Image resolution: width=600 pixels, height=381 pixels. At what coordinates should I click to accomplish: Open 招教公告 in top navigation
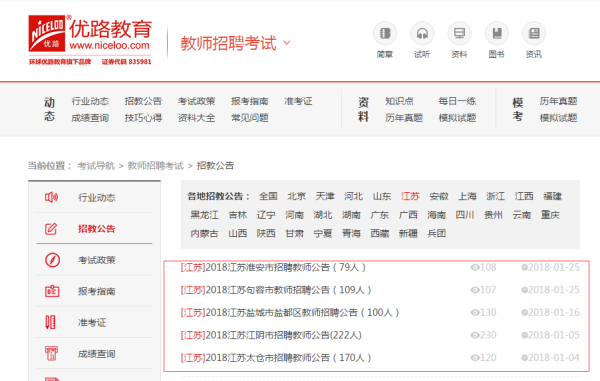pyautogui.click(x=143, y=101)
